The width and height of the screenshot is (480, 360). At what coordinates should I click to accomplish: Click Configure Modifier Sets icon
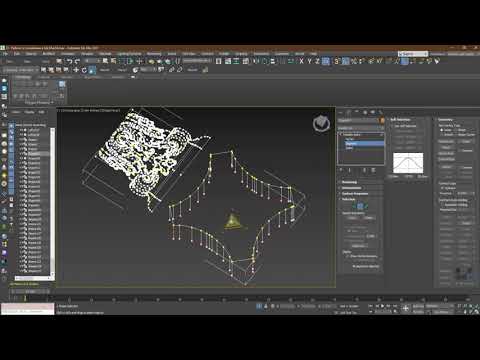coord(373,170)
